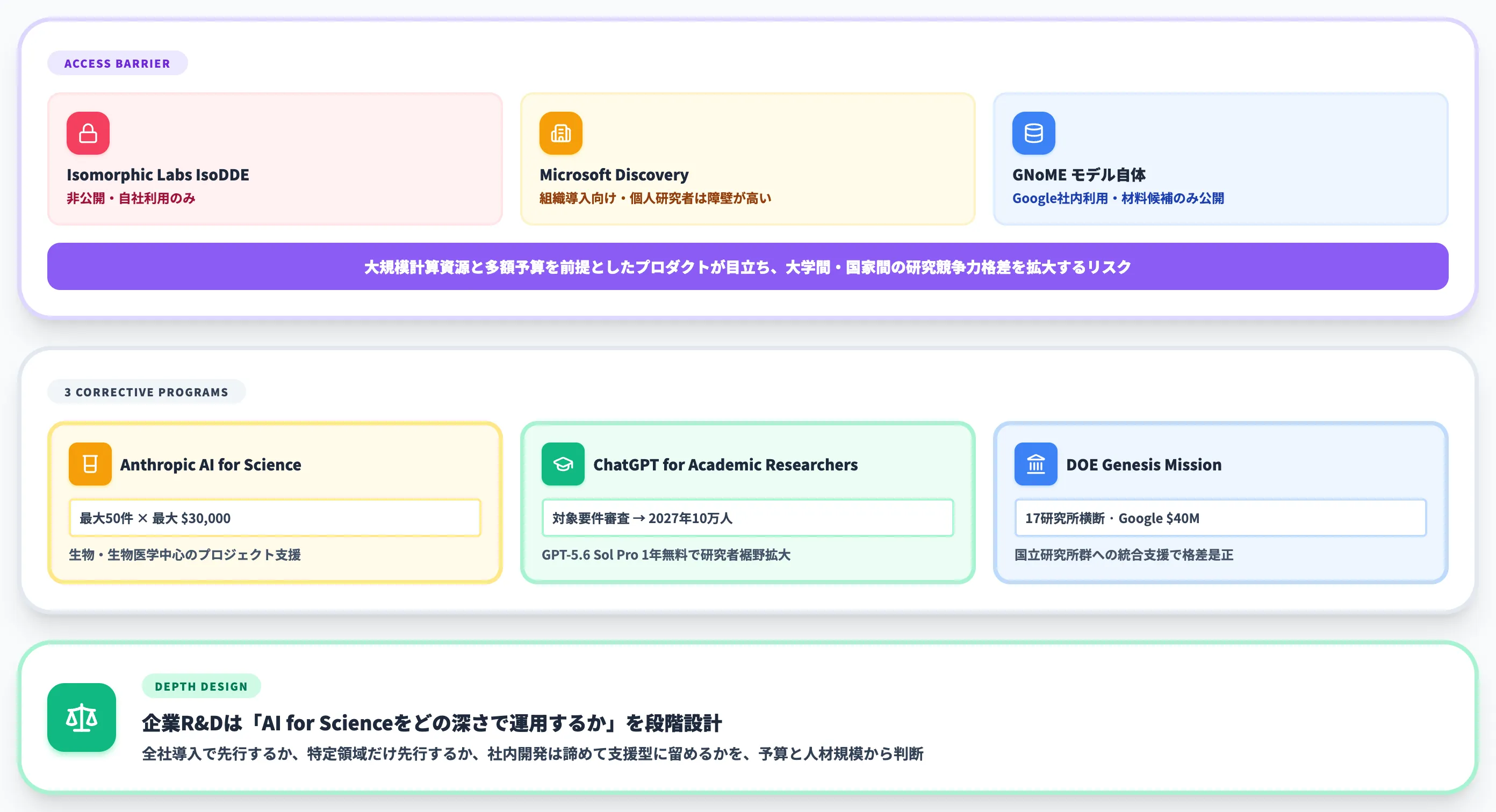Viewport: 1496px width, 812px height.
Task: Select the Isomorphic Labs IsoDDE title
Action: [158, 175]
